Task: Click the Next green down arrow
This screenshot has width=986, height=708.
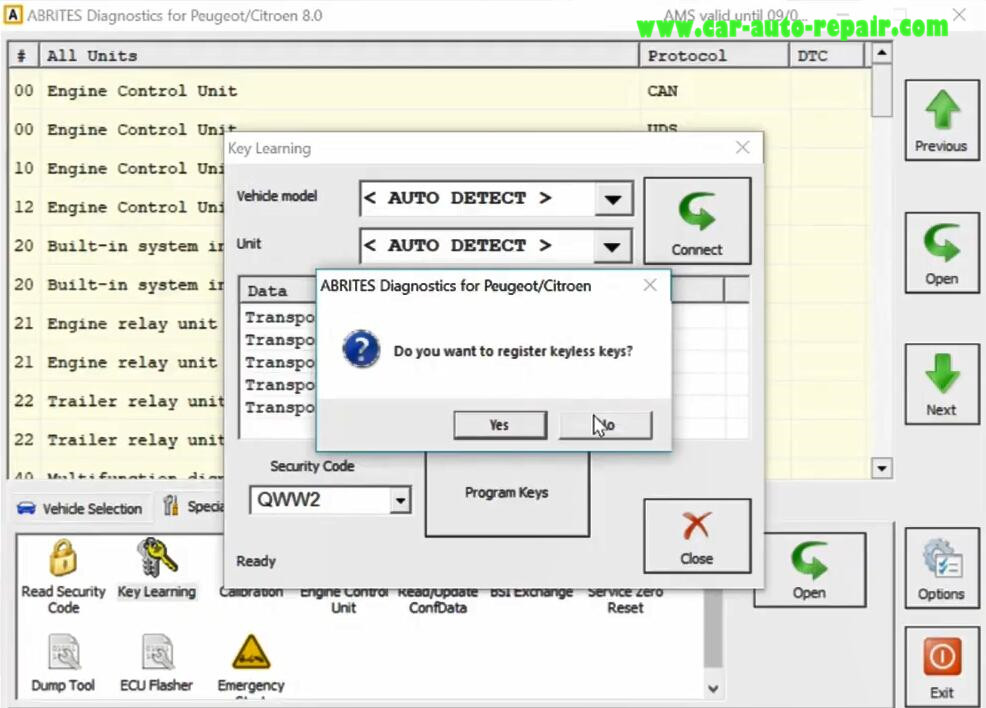Action: (x=941, y=384)
